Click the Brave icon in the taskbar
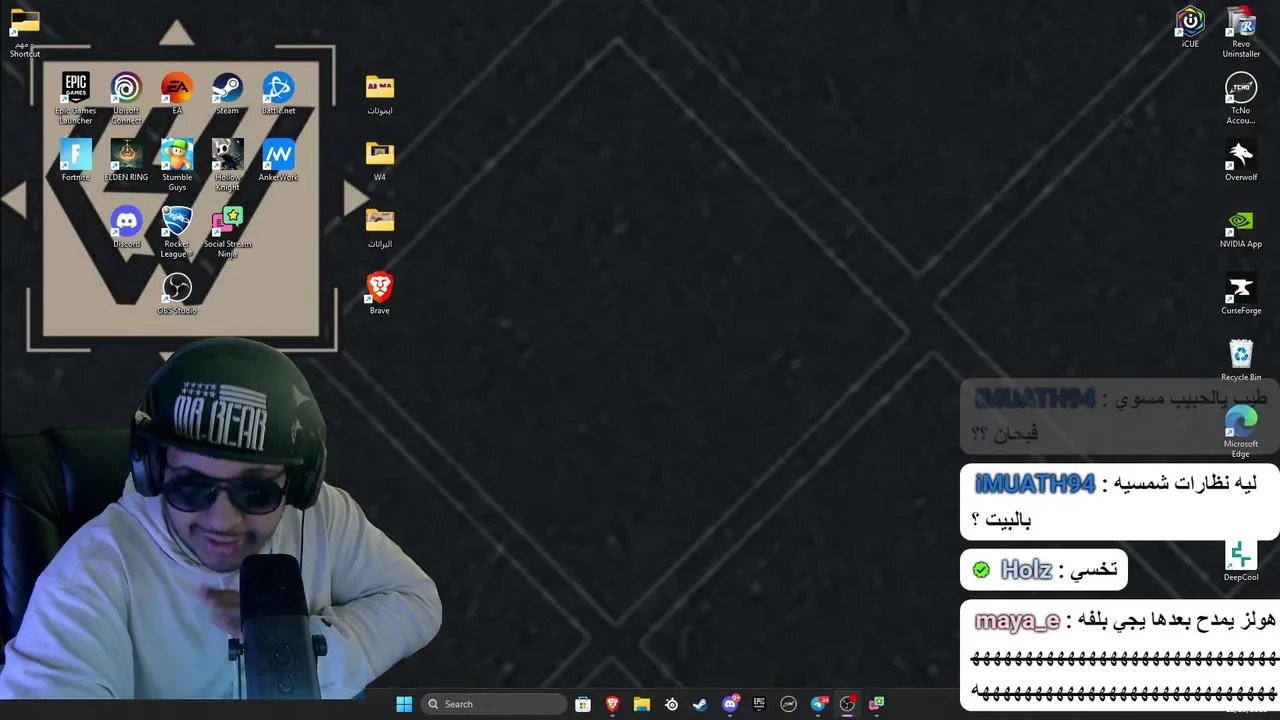Screen dimensions: 1280x720 tap(612, 704)
